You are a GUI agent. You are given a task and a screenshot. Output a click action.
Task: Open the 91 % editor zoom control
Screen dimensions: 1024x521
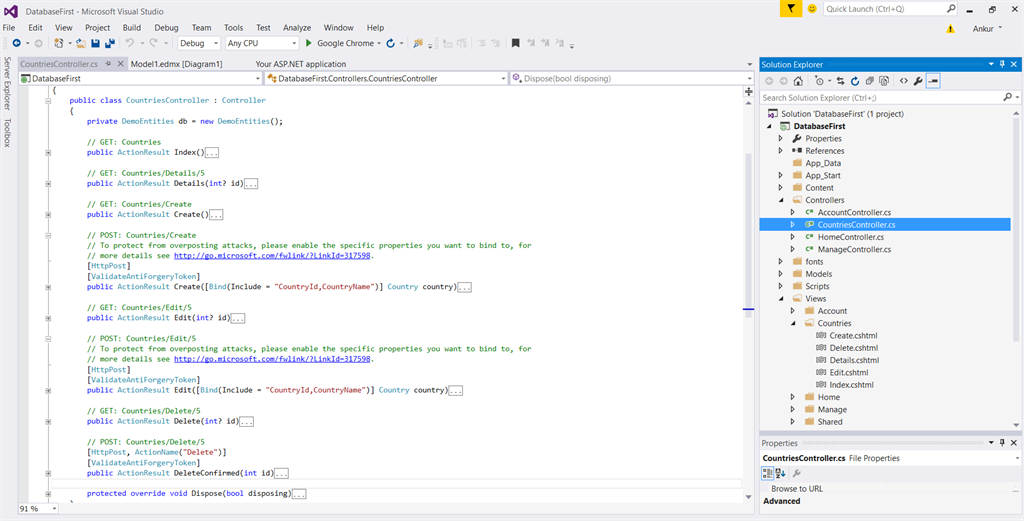tap(38, 509)
